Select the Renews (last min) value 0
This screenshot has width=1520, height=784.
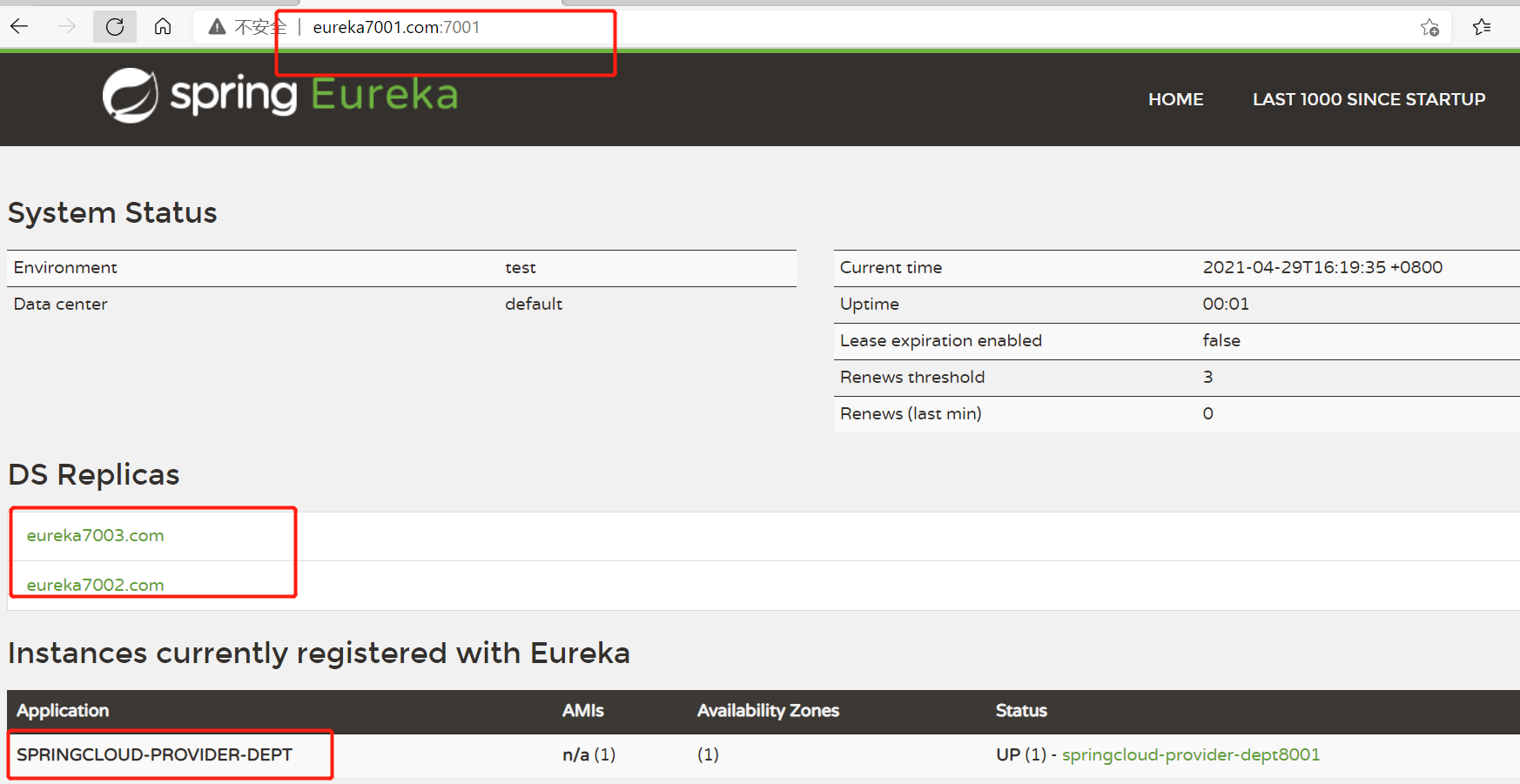pos(1207,413)
